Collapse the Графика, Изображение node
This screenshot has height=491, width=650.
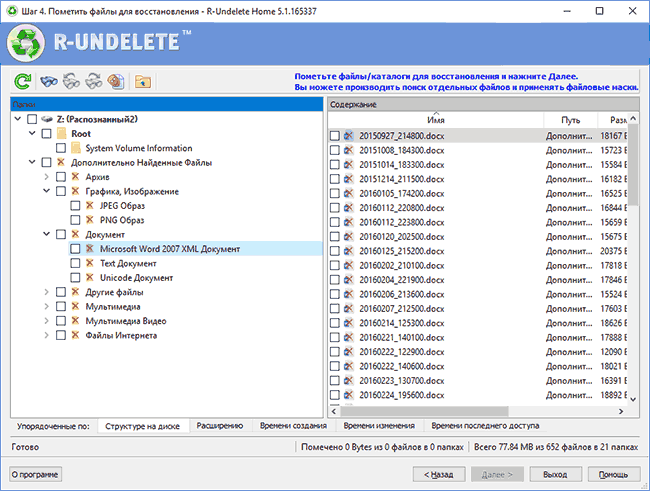coord(46,191)
